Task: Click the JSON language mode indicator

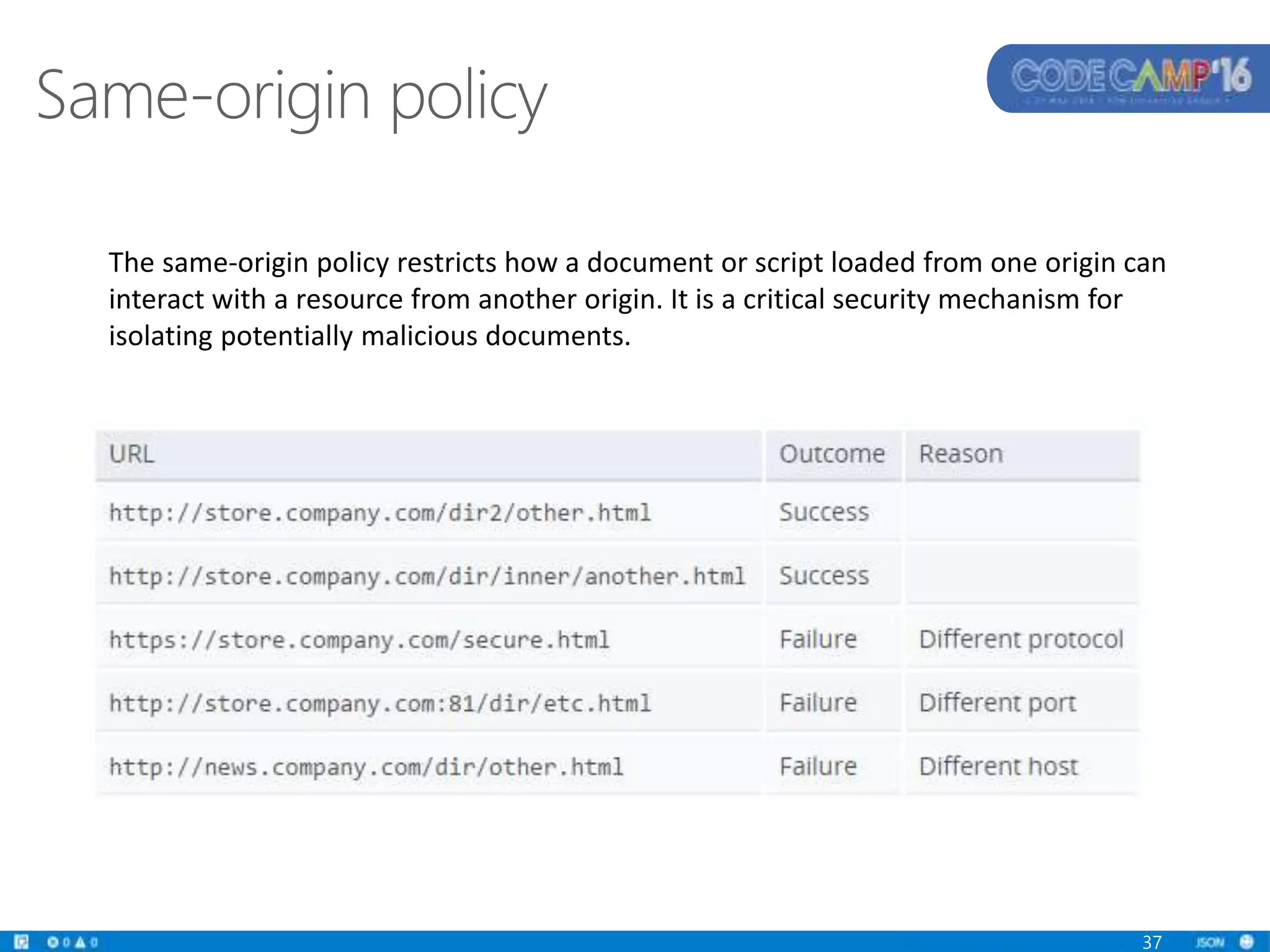Action: [x=1210, y=942]
